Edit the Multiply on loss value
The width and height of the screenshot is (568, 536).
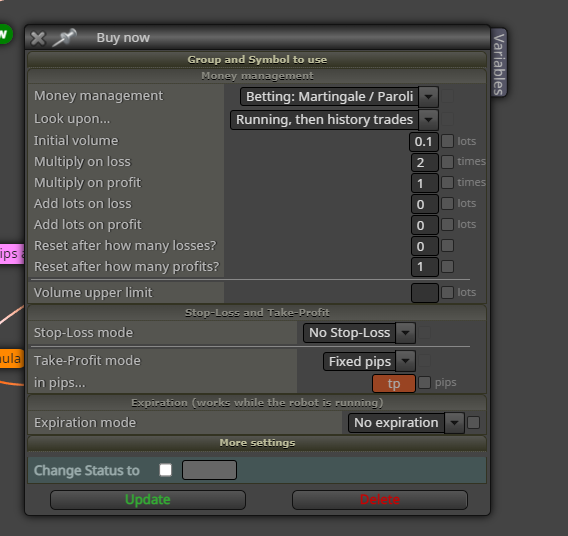(x=425, y=163)
